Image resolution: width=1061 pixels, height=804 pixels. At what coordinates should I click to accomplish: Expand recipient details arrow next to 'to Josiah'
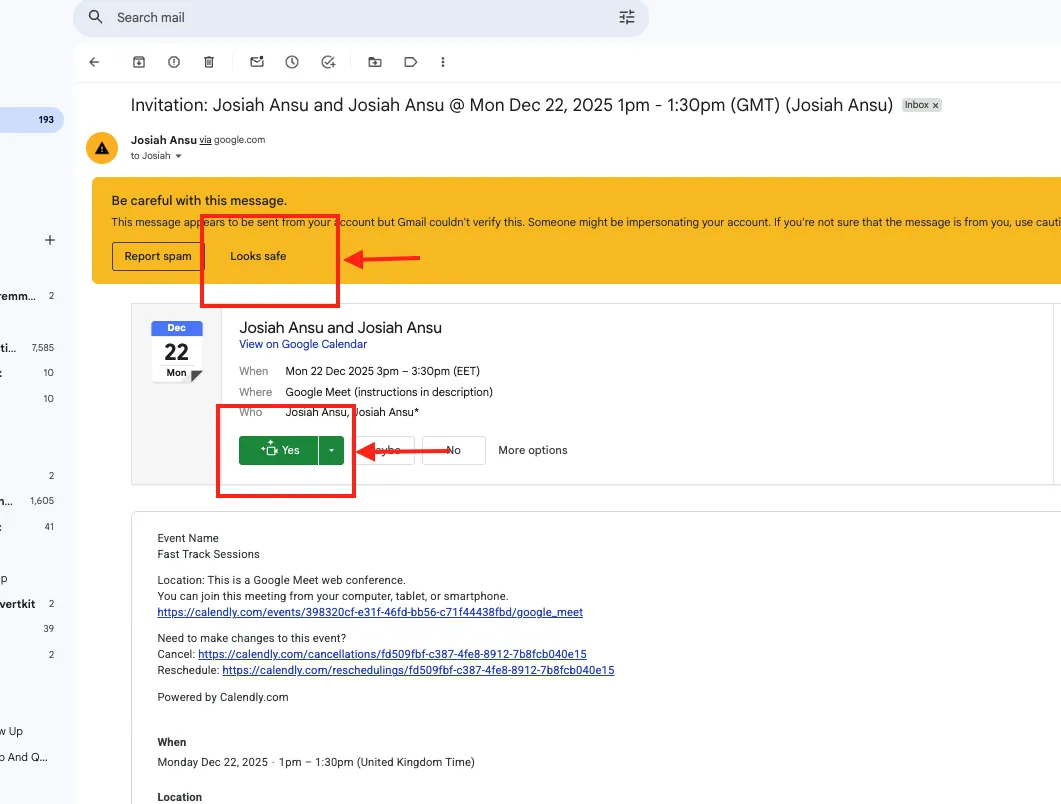point(179,156)
